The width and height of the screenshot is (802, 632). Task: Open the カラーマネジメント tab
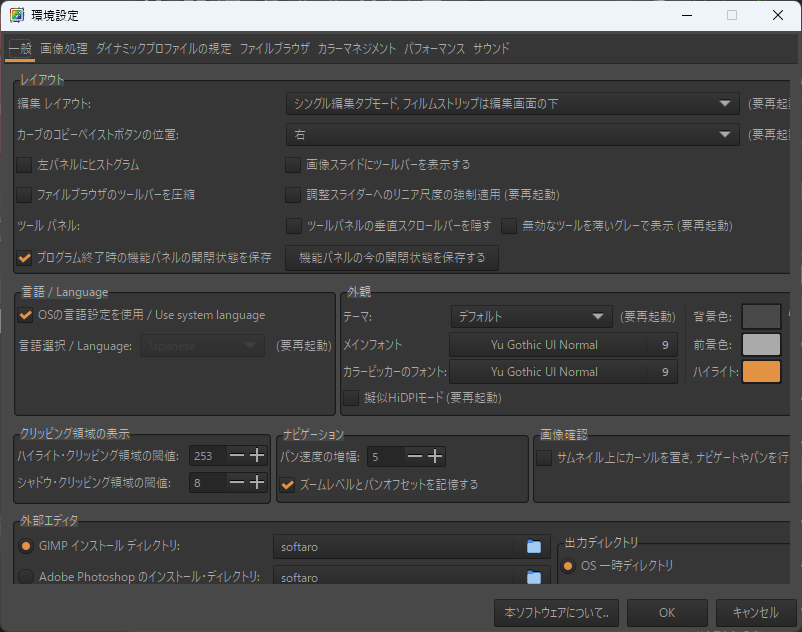(x=357, y=48)
